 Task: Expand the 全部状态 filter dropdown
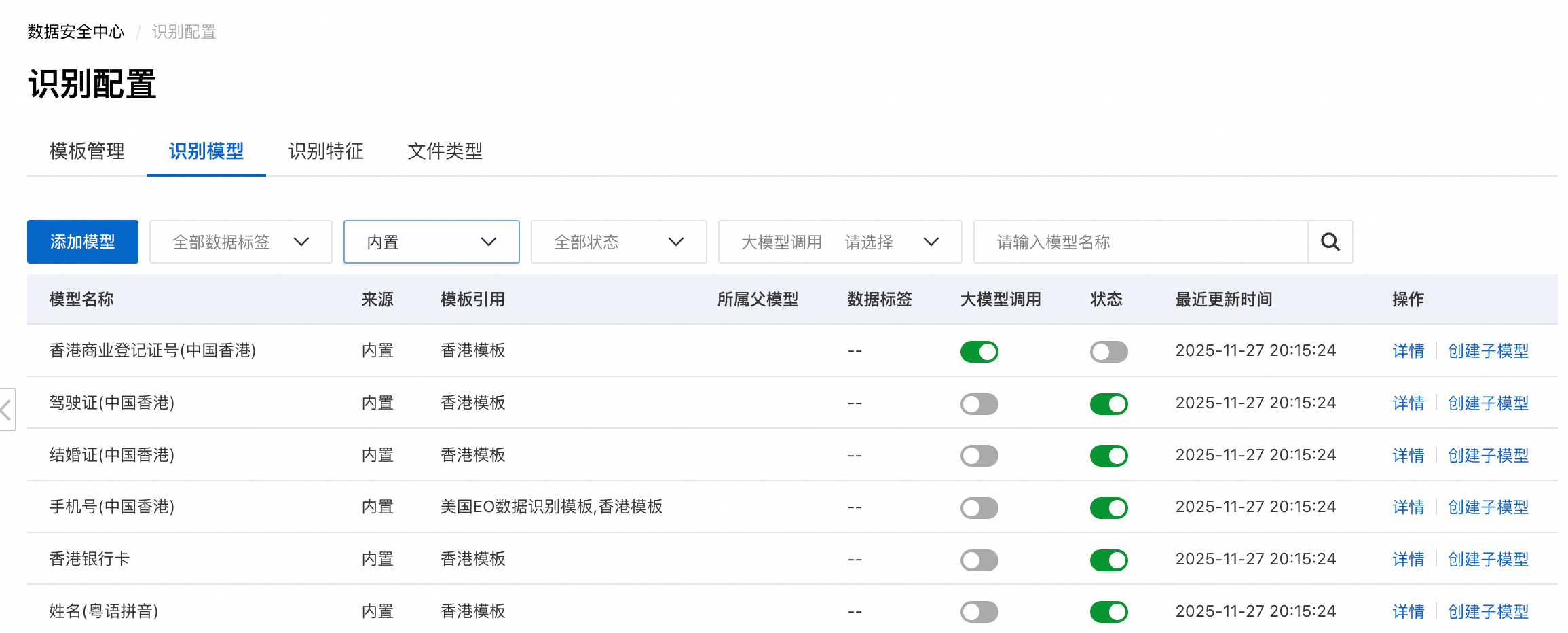coord(618,242)
